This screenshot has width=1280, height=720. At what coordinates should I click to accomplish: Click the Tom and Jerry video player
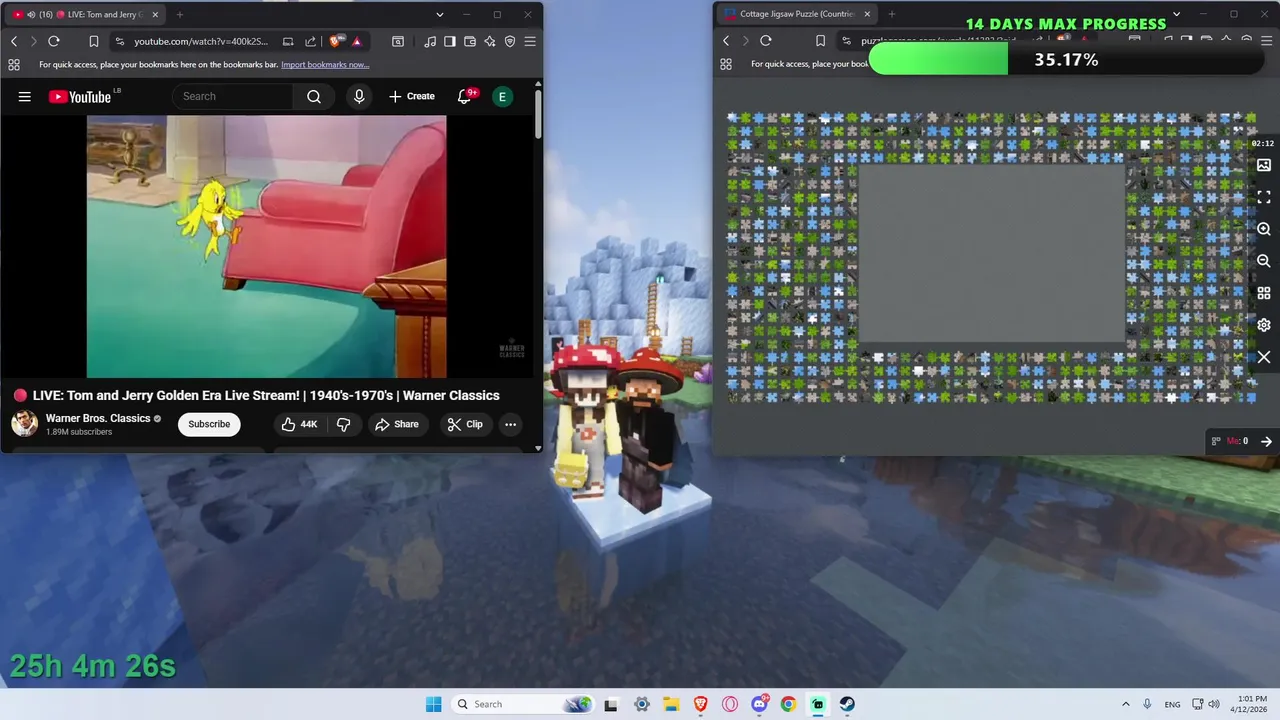pos(267,246)
